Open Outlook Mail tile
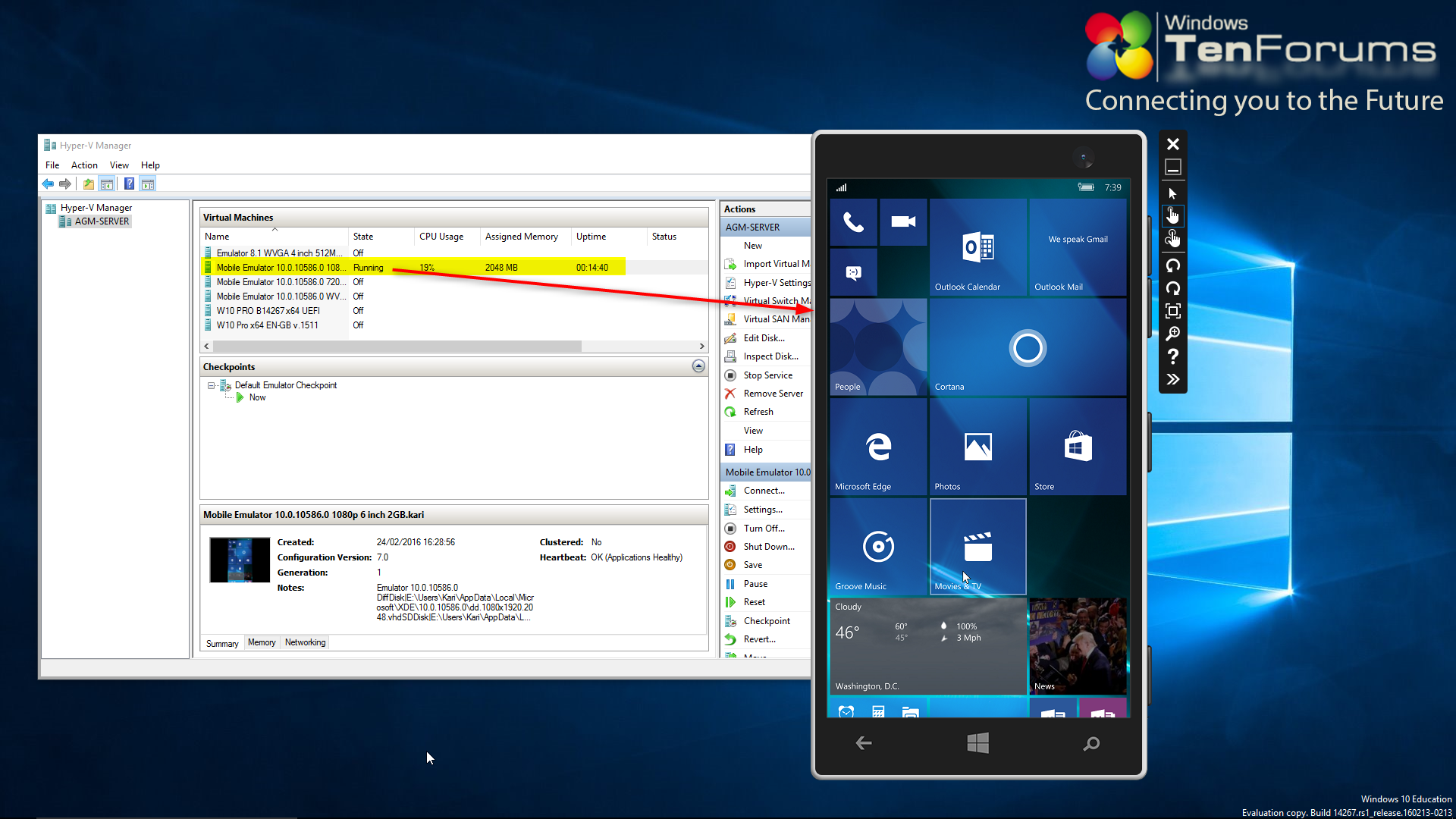Screen dimensions: 1456x819 [1078, 247]
